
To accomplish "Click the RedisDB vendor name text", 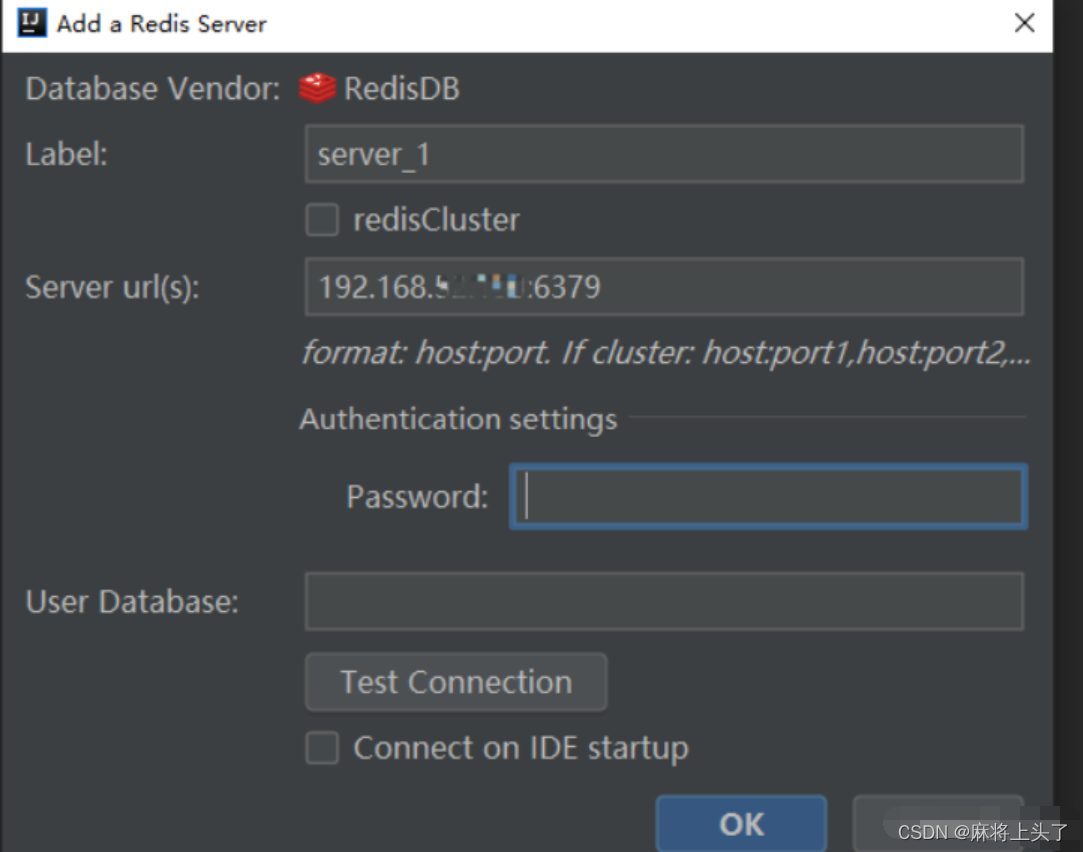I will (x=401, y=88).
